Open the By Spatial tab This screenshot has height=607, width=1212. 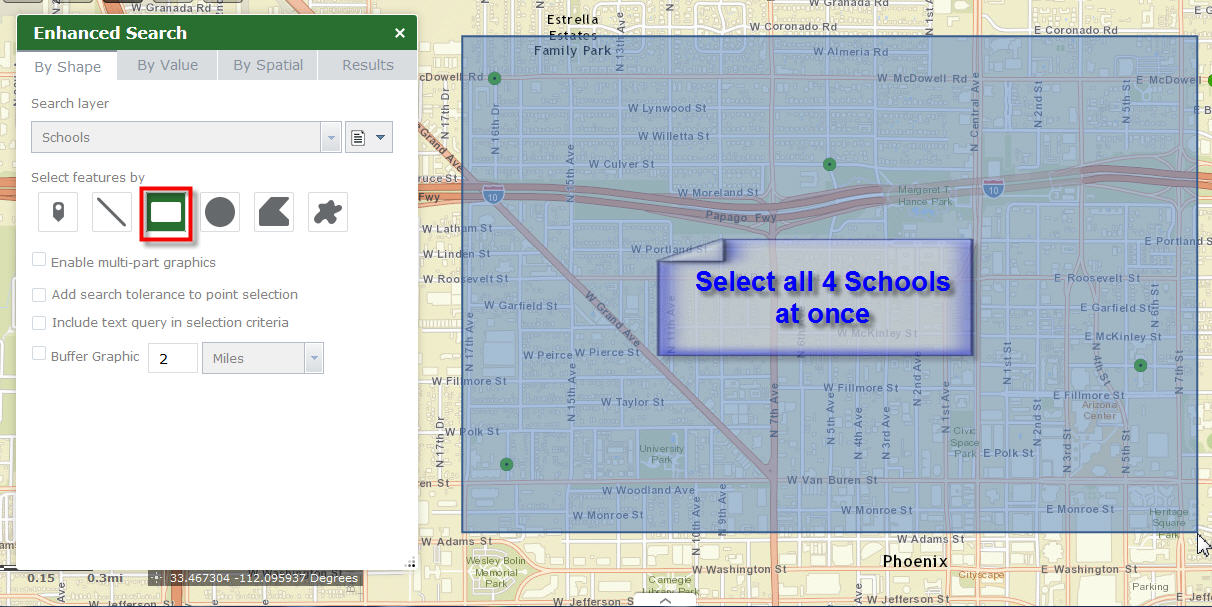268,65
